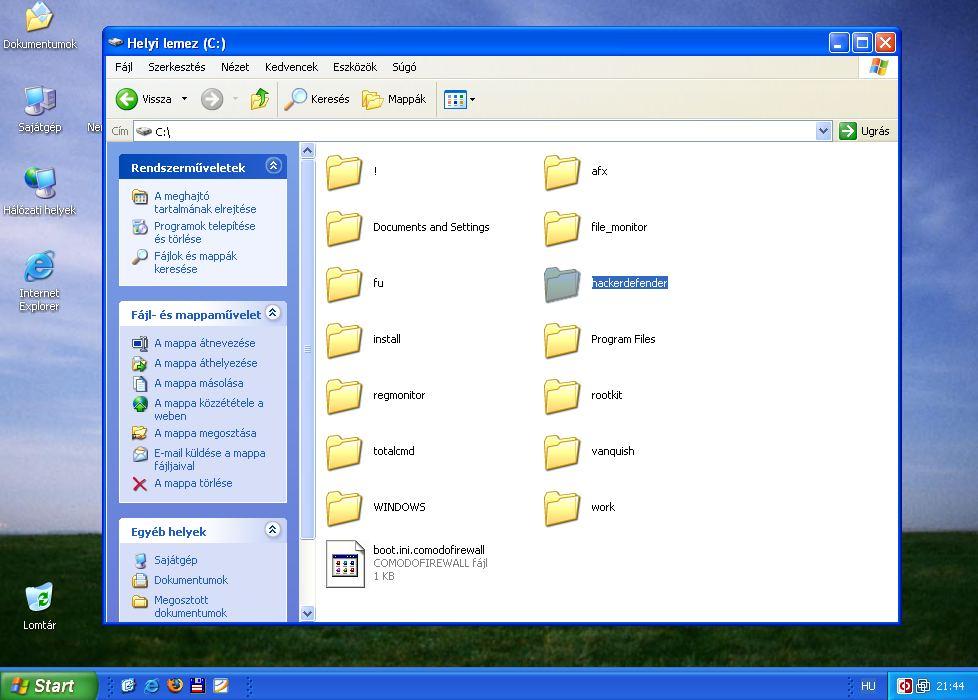Click A mappa törlése link
The width and height of the screenshot is (978, 700).
coord(193,482)
